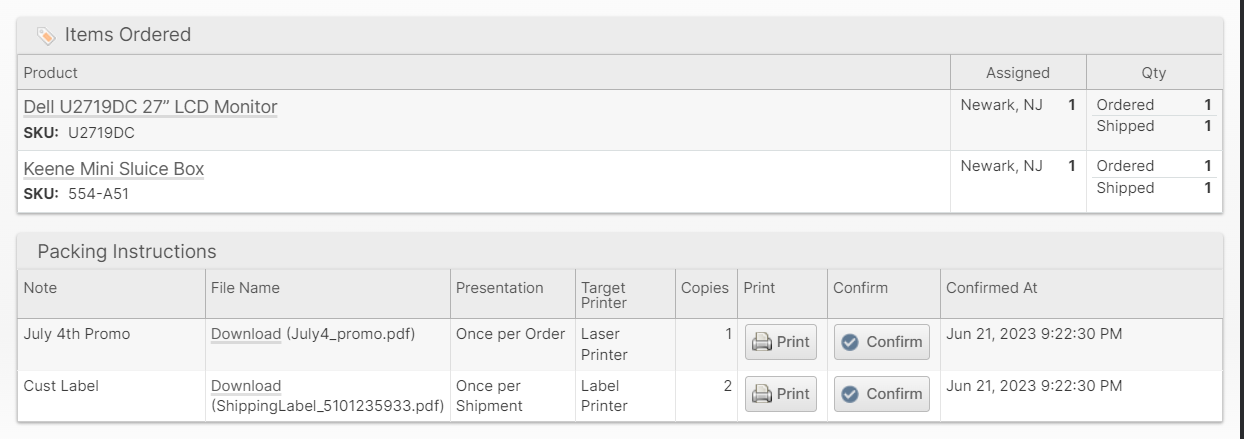Click the File Name column header
The width and height of the screenshot is (1244, 439).
point(245,288)
